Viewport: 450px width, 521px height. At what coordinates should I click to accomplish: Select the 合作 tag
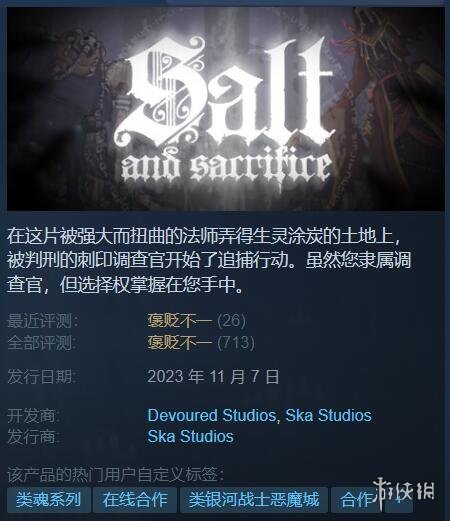coord(356,500)
